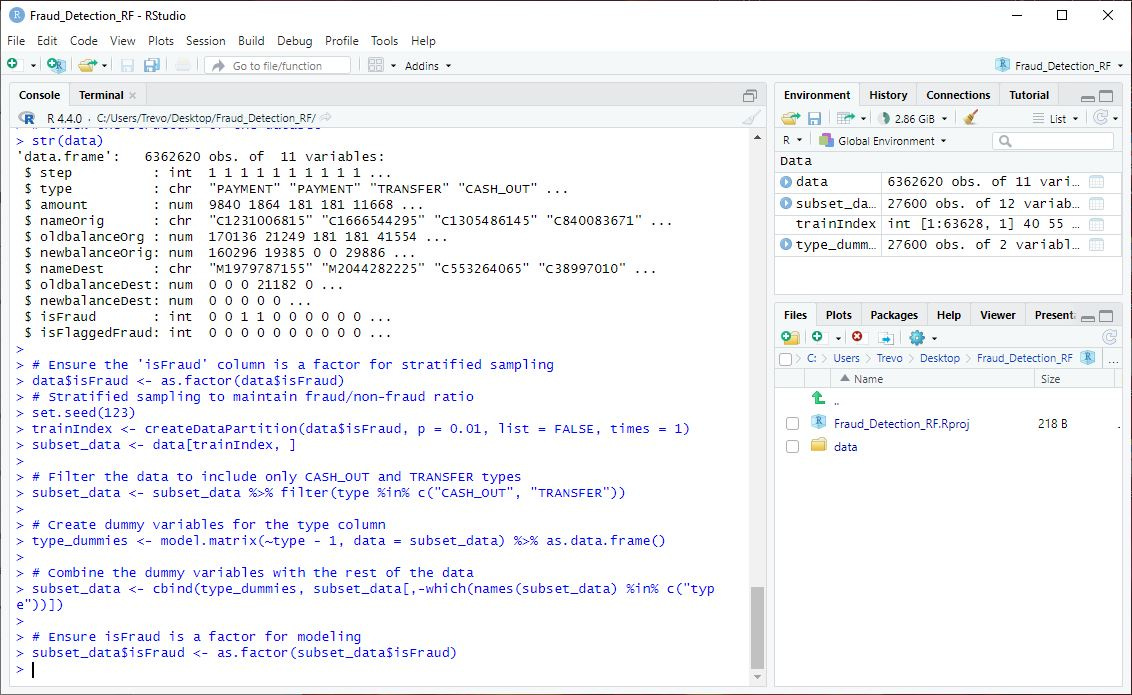Click the Rename file icon in Files pane
The width and height of the screenshot is (1132, 695).
[886, 338]
